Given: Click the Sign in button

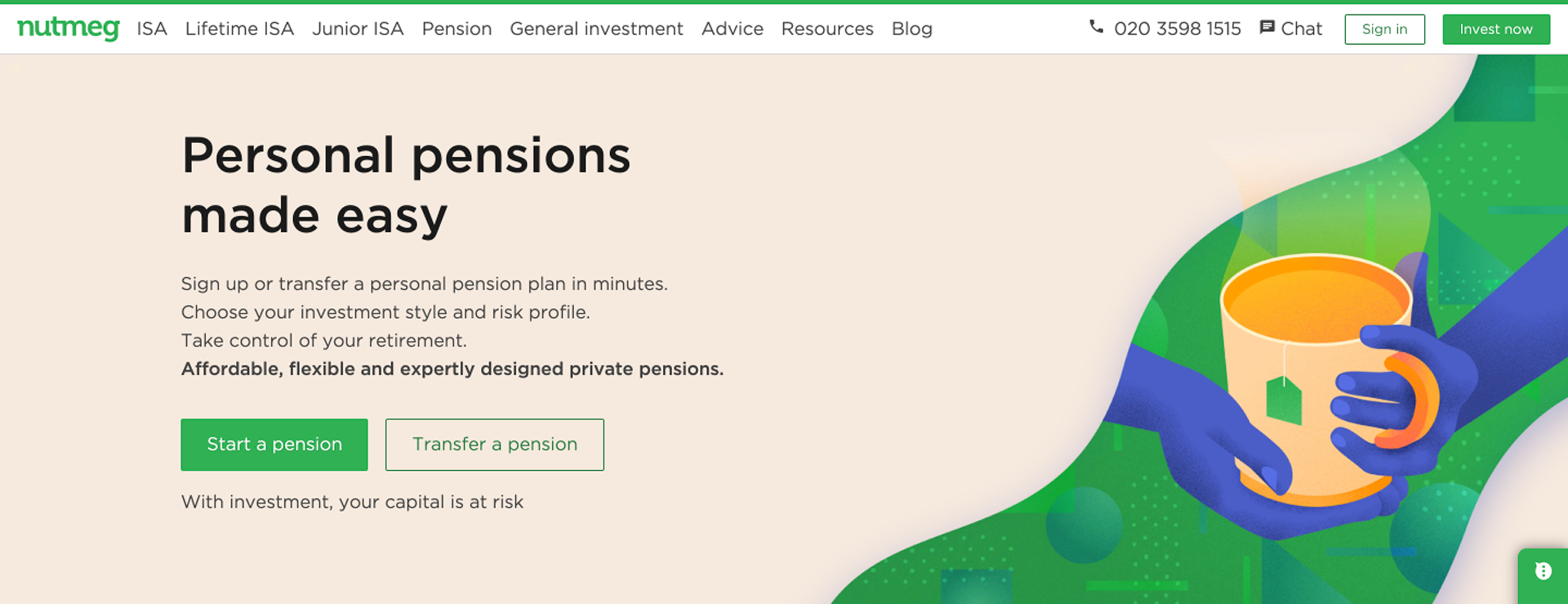Looking at the screenshot, I should pos(1384,29).
